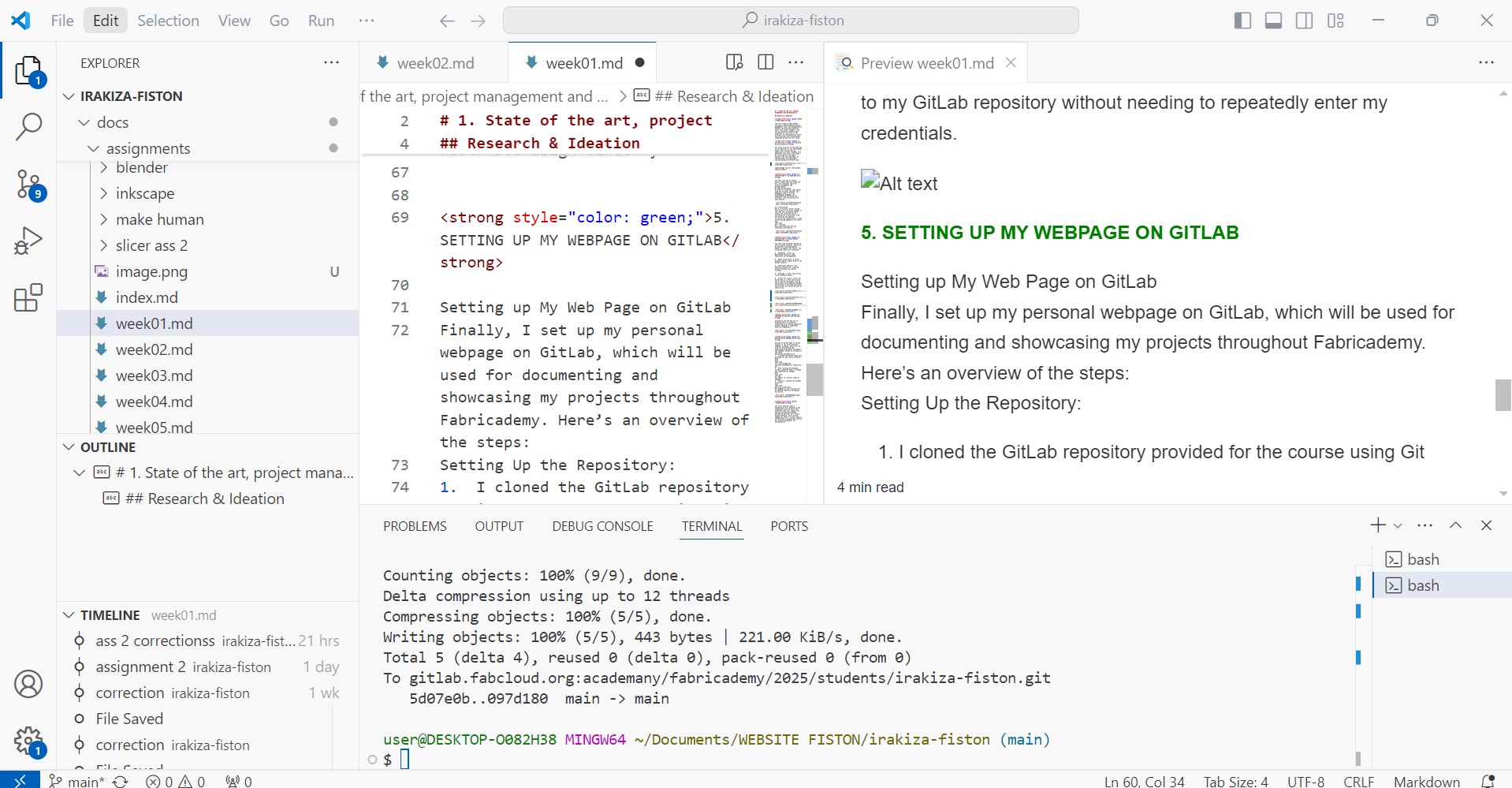Open Explorer Views and More Actions

coord(332,62)
